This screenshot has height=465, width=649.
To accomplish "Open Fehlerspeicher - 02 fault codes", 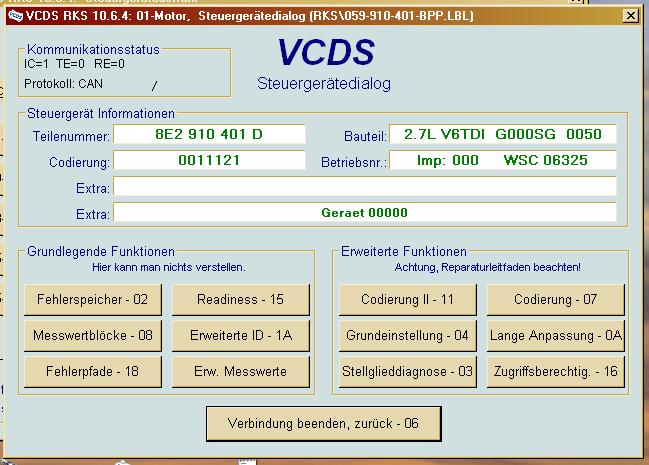I will click(93, 299).
